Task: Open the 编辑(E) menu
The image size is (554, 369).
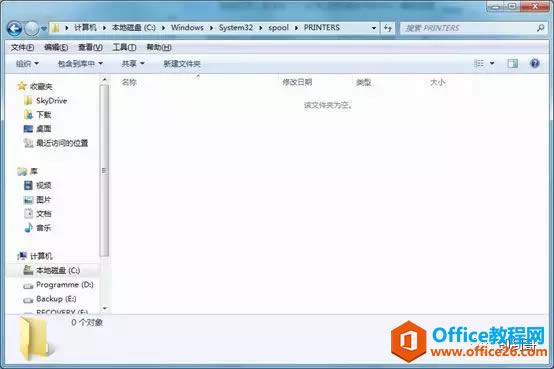Action: (x=56, y=47)
